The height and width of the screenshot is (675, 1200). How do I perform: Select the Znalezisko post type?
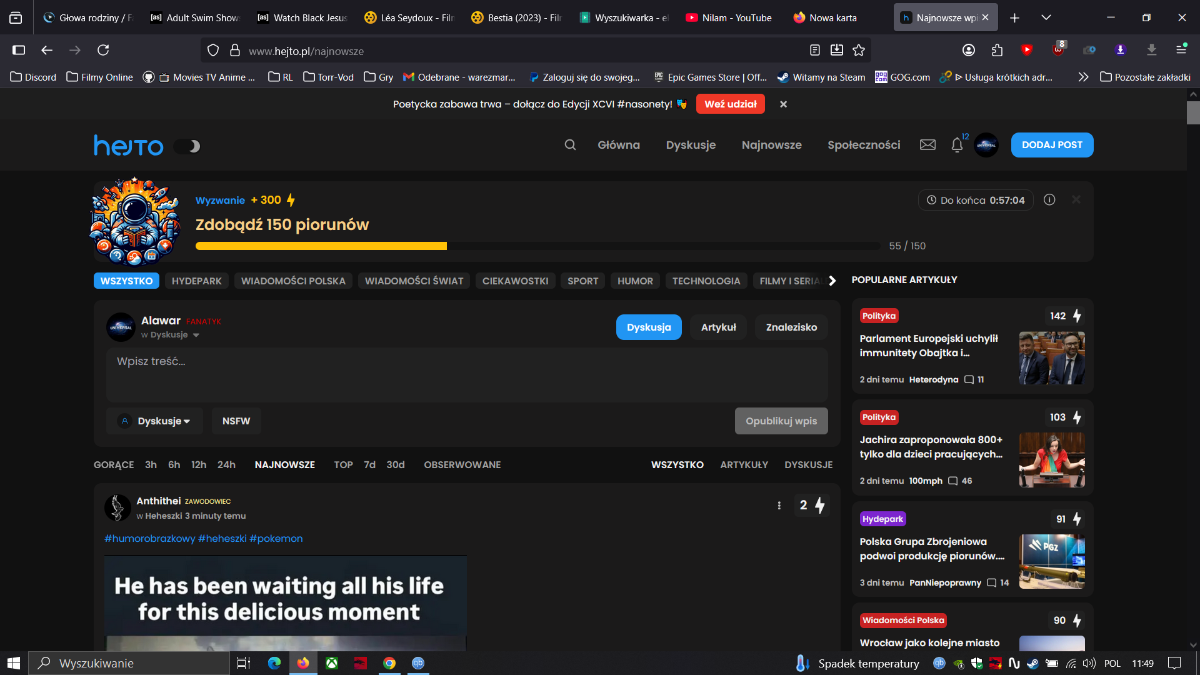(x=791, y=327)
